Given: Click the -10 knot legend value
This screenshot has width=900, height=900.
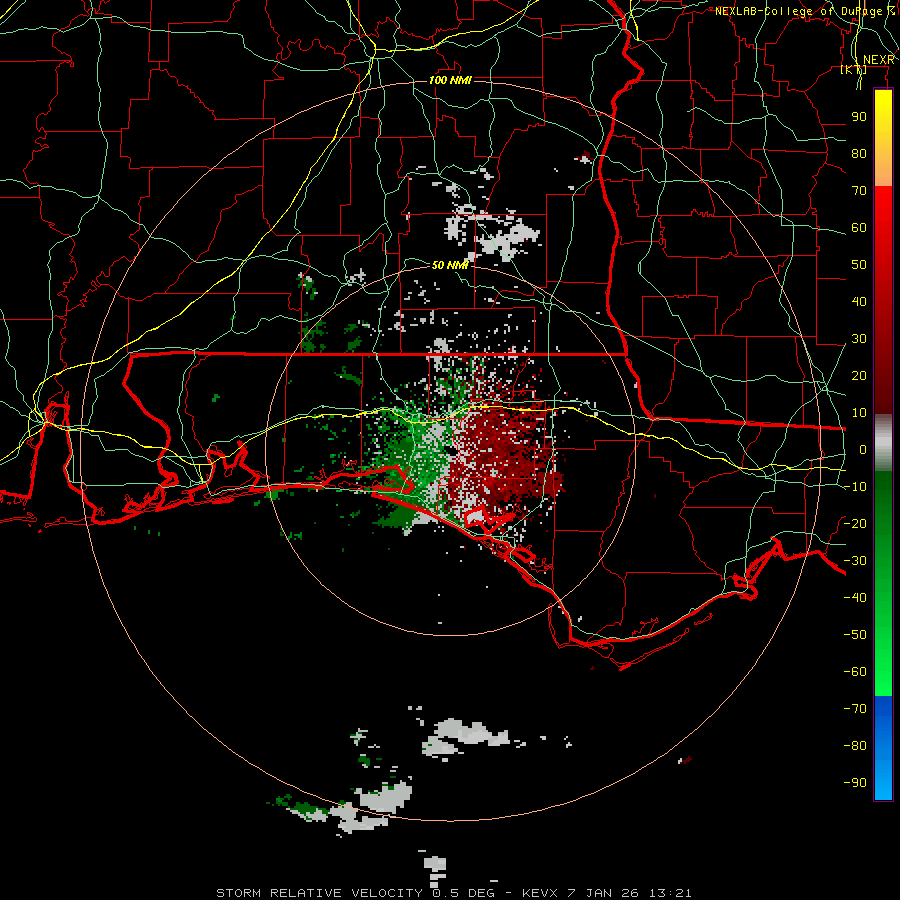Looking at the screenshot, I should coord(855,487).
